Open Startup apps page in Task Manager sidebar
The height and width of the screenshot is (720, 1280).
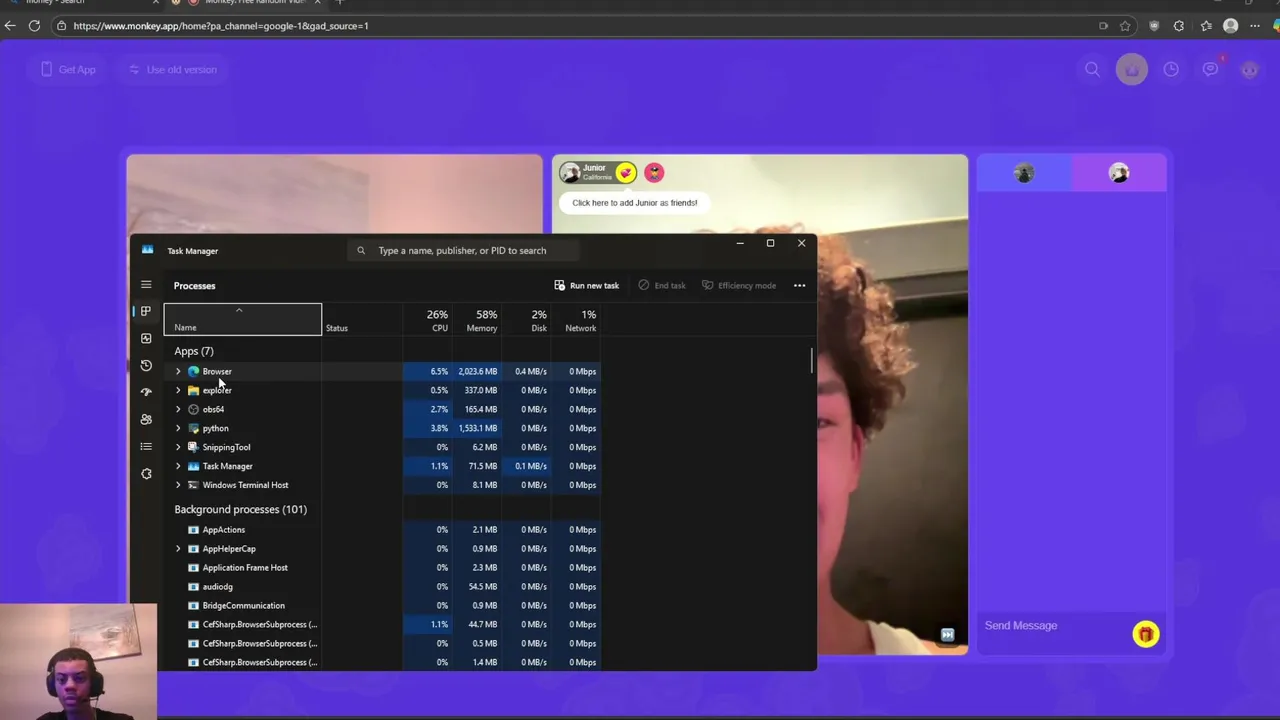point(146,392)
